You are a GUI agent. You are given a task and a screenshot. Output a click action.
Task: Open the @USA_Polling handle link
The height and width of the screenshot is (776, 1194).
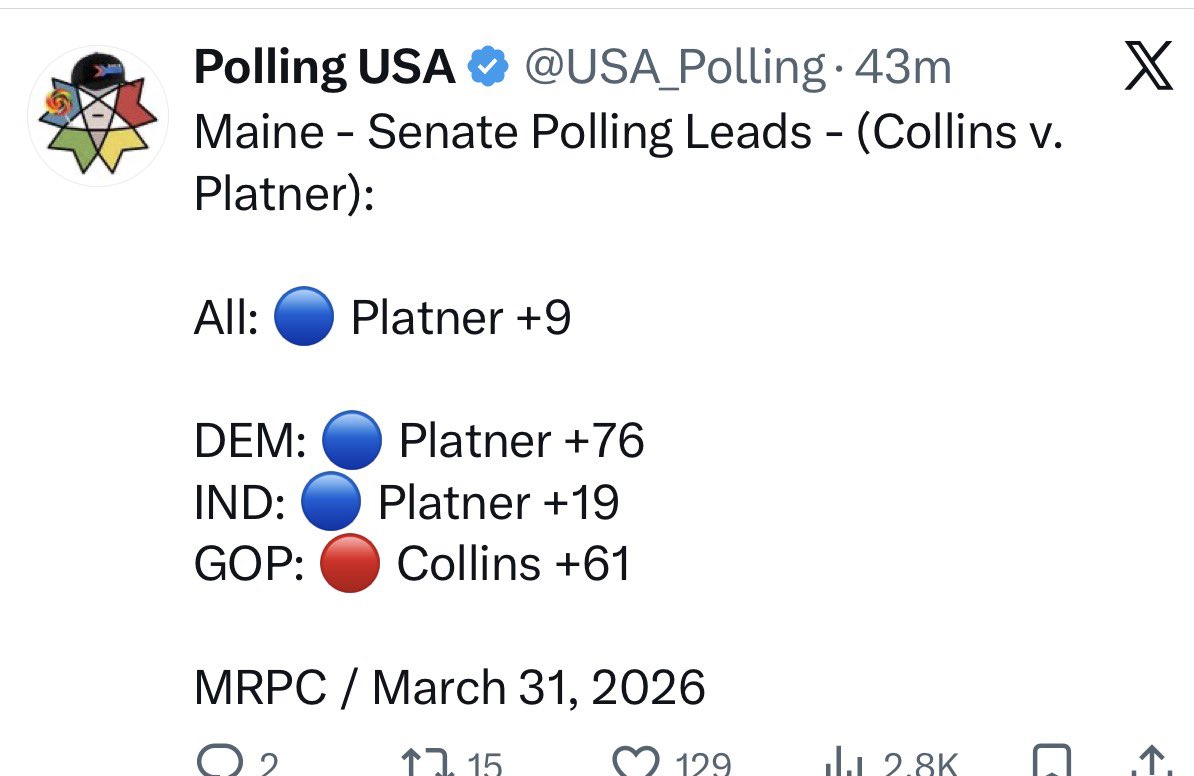(675, 68)
